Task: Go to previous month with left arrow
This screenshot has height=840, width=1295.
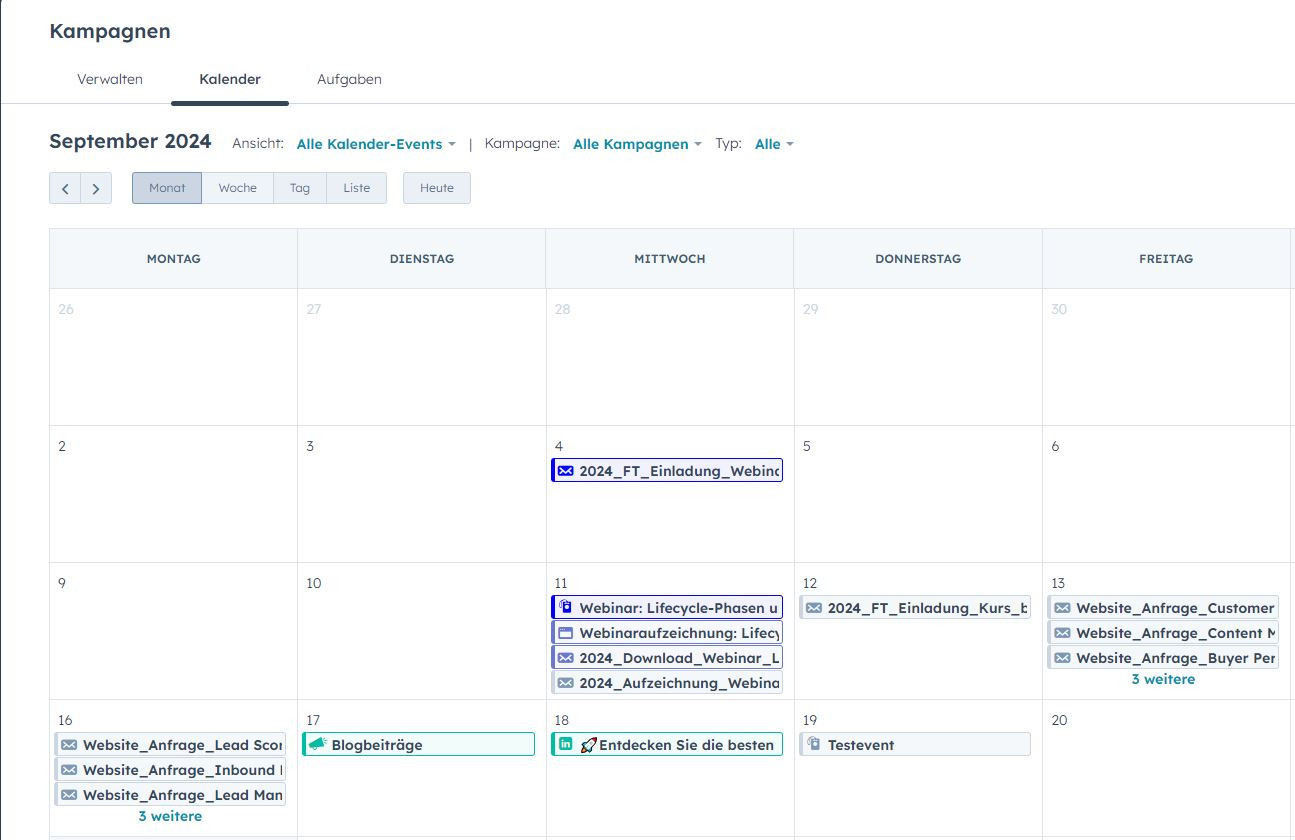Action: click(65, 188)
